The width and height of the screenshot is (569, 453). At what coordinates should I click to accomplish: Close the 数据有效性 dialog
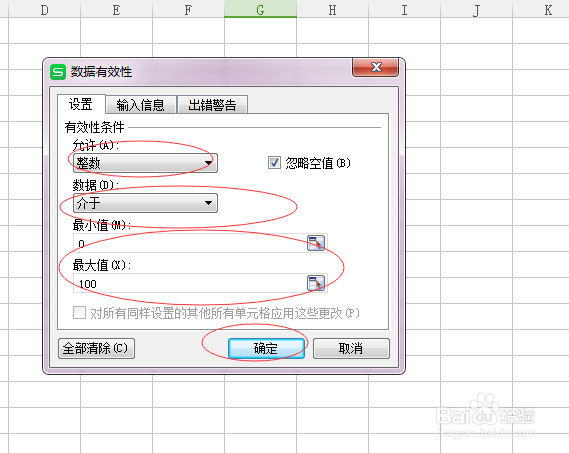[376, 67]
